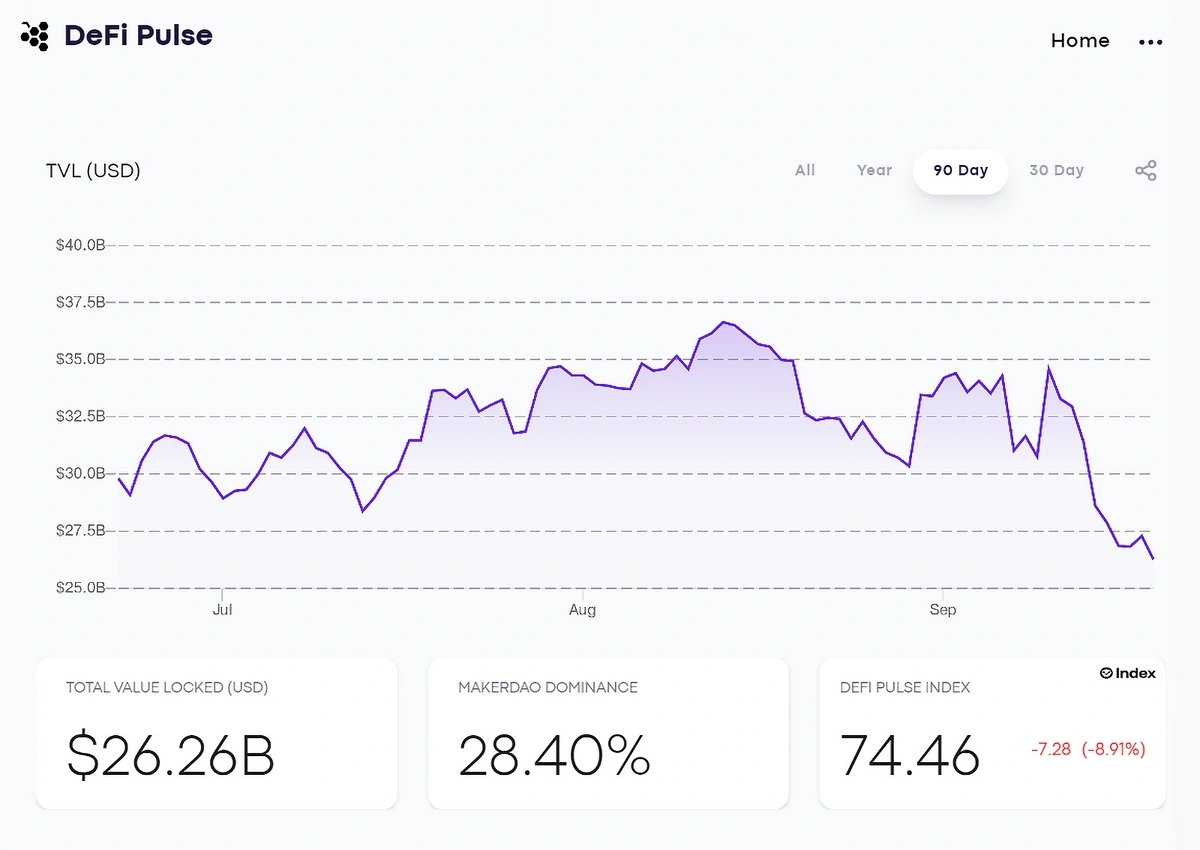Viewport: 1200px width, 850px height.
Task: Click the $32.5B y-axis label
Action: (x=80, y=416)
